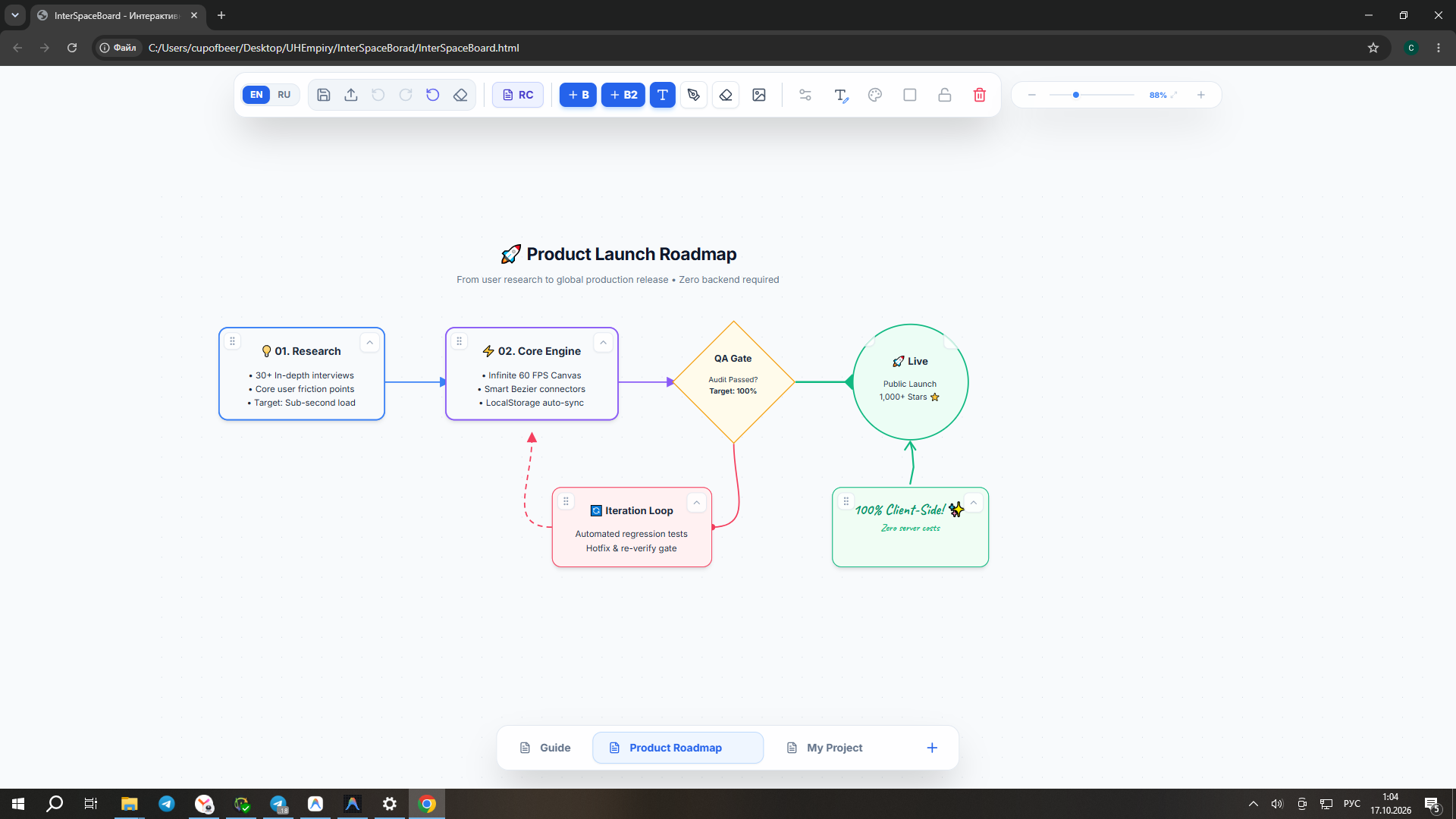
Task: Toggle the lock icon in toolbar
Action: point(945,95)
